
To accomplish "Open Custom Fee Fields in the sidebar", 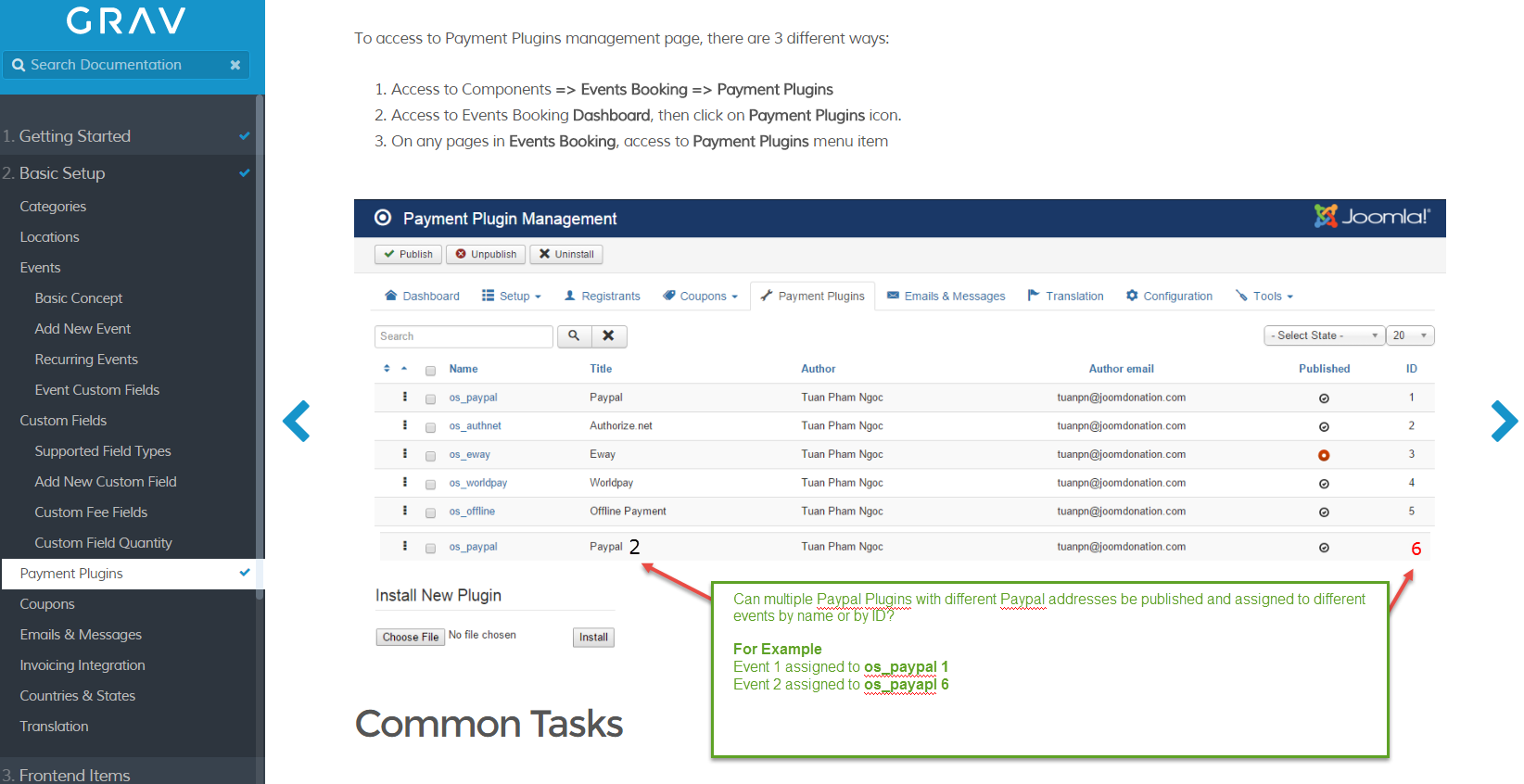I will tap(91, 512).
